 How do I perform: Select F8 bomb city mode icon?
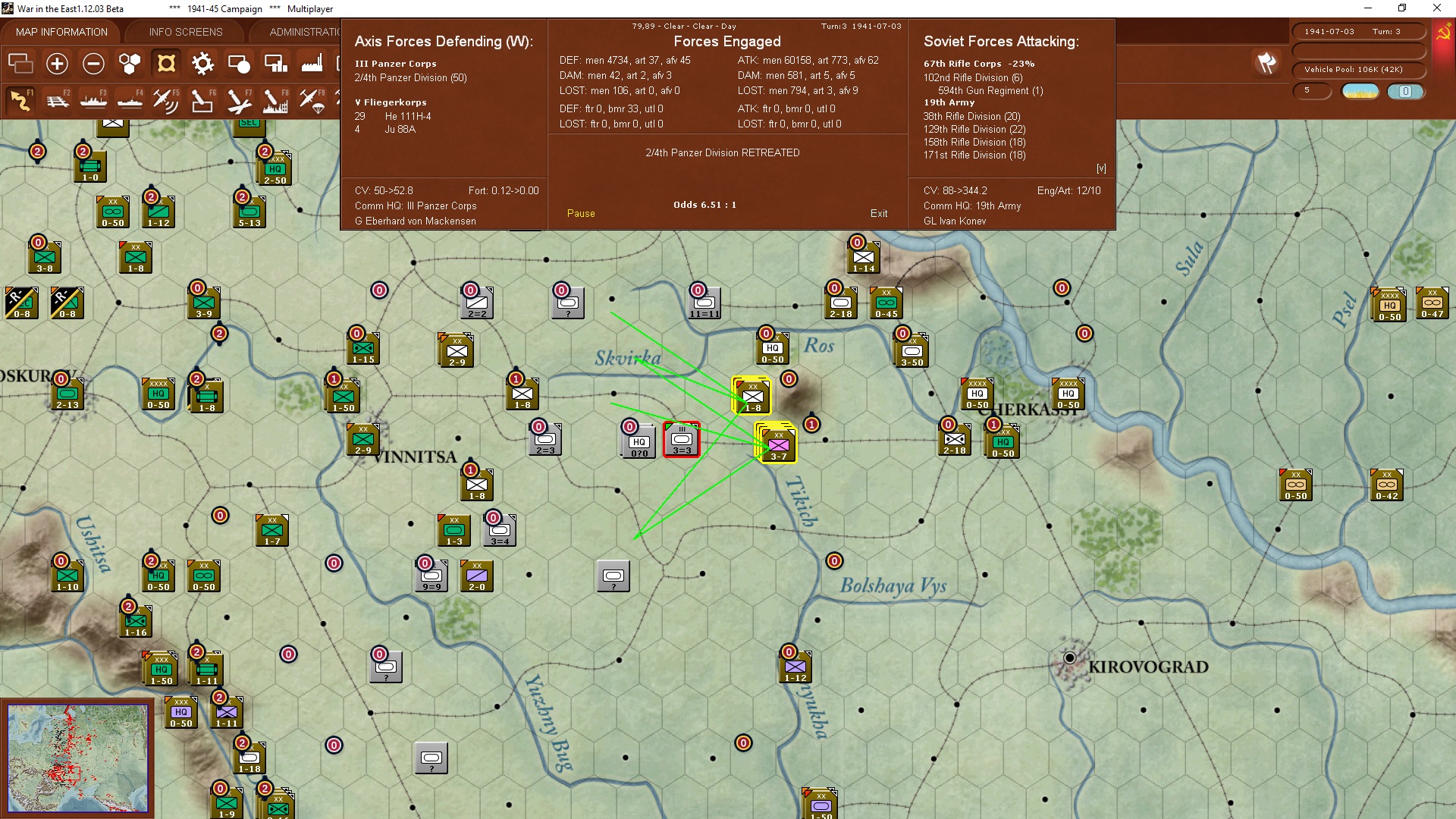click(275, 100)
